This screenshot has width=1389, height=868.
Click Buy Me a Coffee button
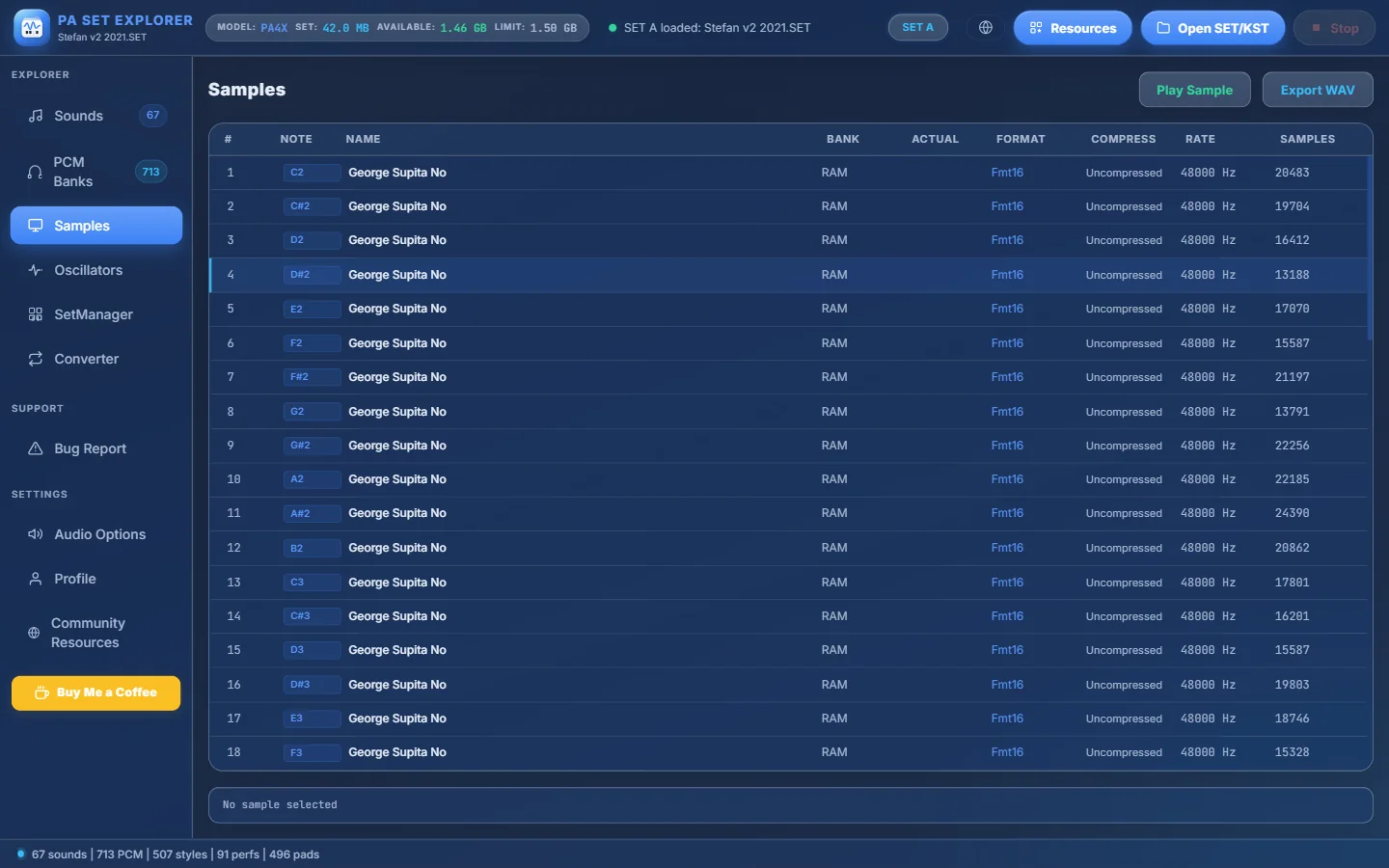95,692
